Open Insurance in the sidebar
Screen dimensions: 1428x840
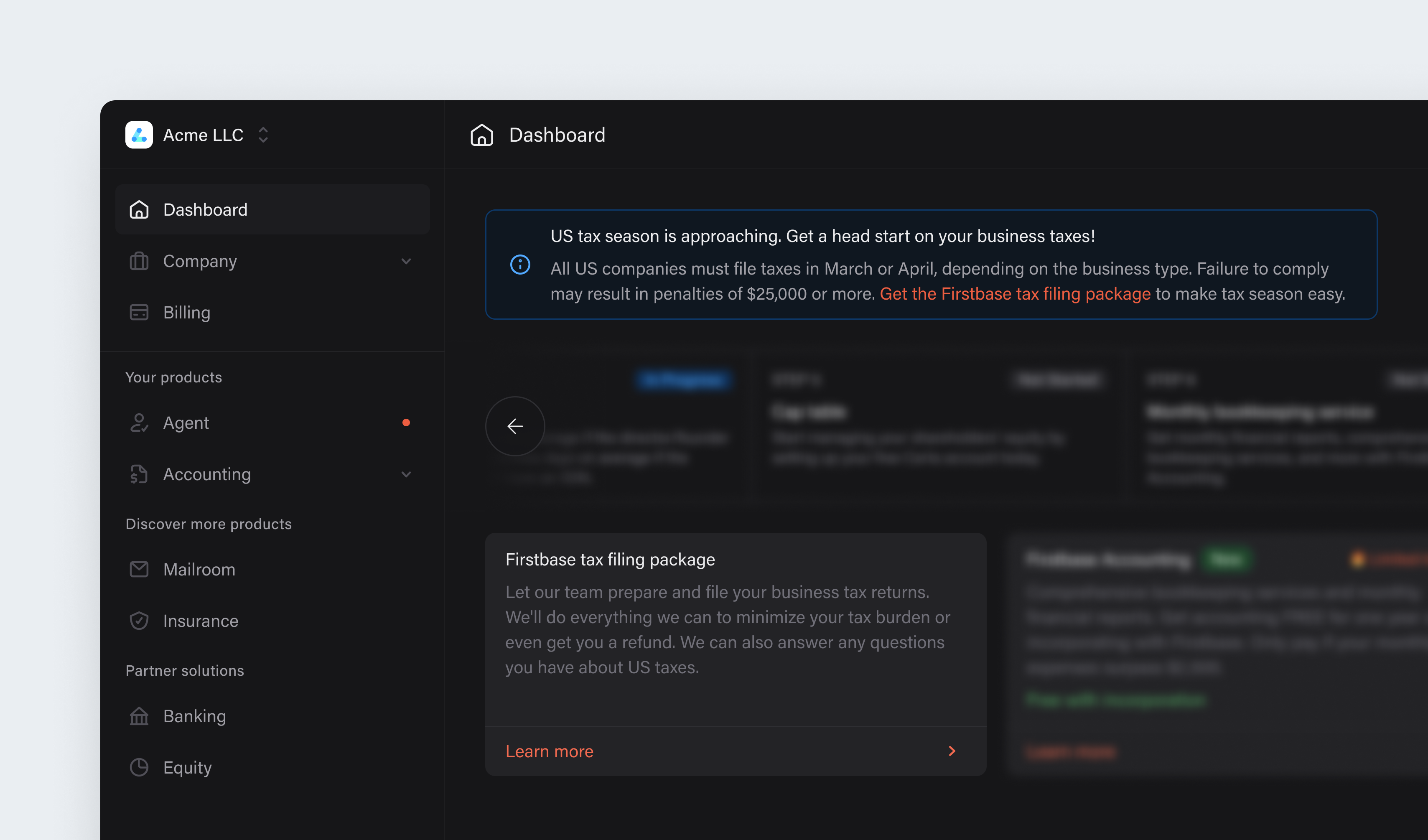click(272, 621)
